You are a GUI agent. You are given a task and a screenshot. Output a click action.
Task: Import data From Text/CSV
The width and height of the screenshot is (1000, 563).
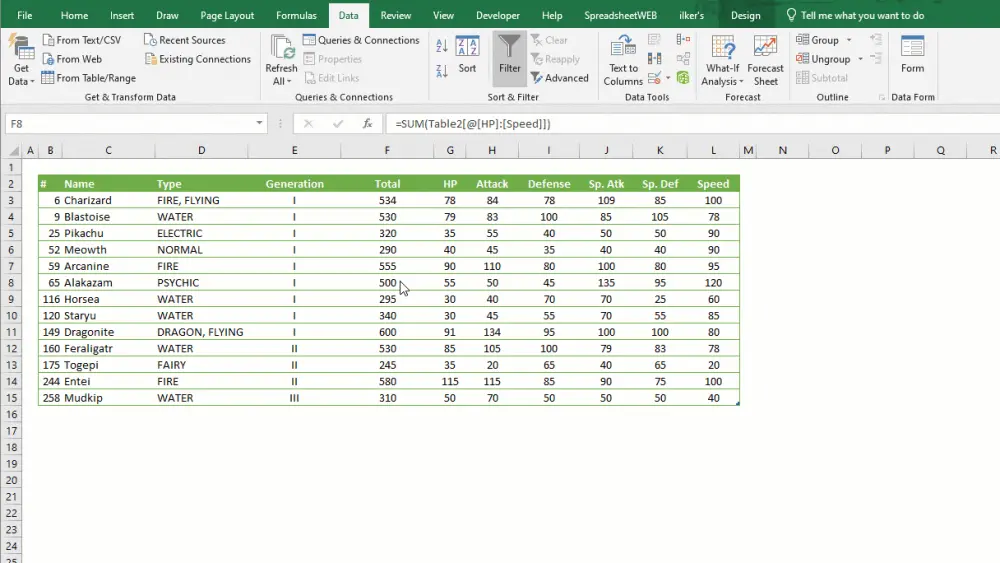[x=82, y=40]
